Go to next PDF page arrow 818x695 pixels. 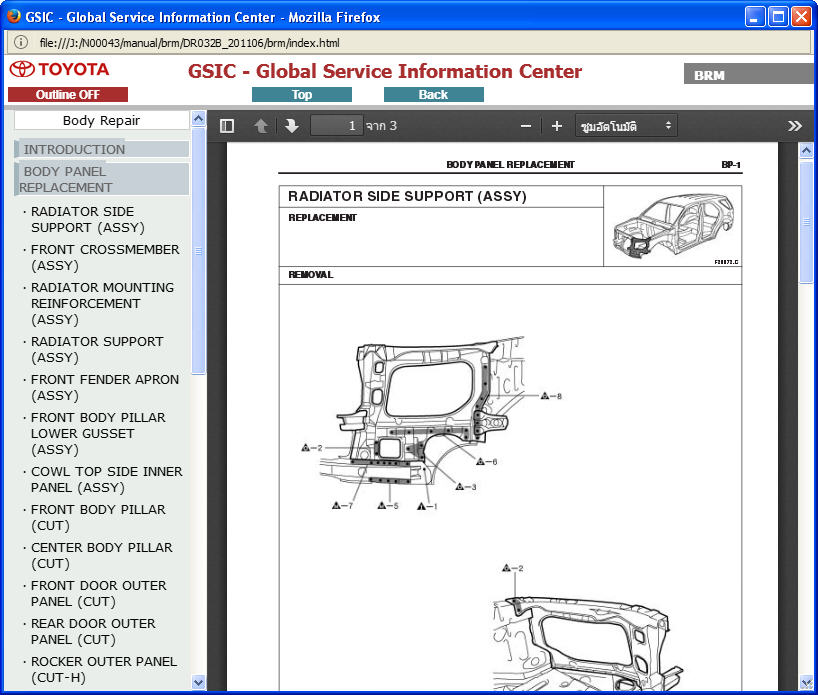coord(292,126)
